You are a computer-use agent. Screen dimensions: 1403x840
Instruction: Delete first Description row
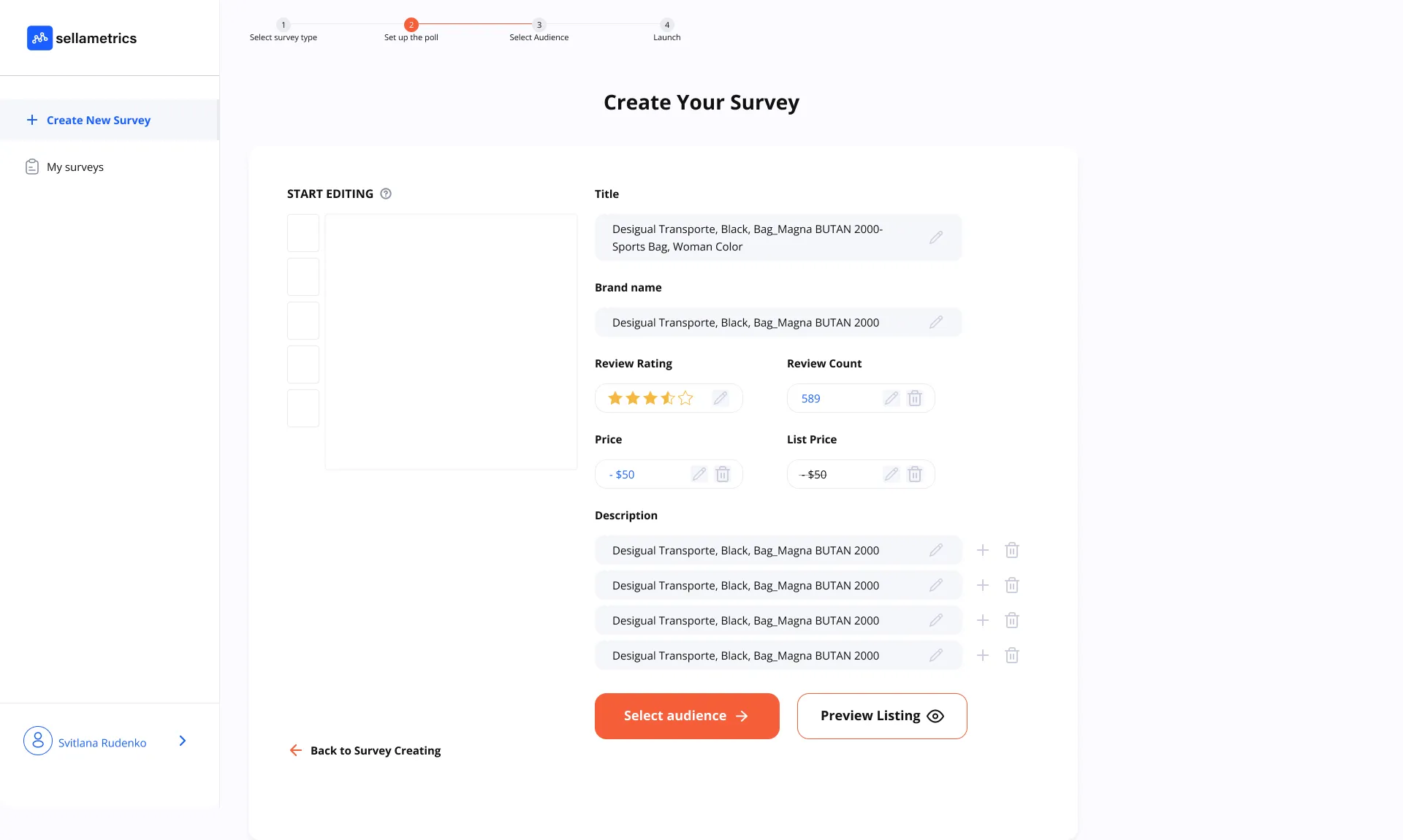click(x=1012, y=550)
